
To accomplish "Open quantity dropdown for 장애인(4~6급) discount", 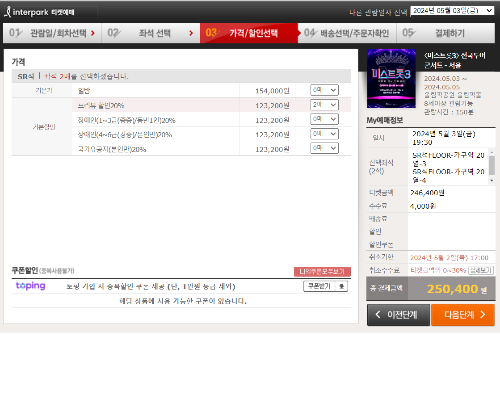I will tap(324, 134).
